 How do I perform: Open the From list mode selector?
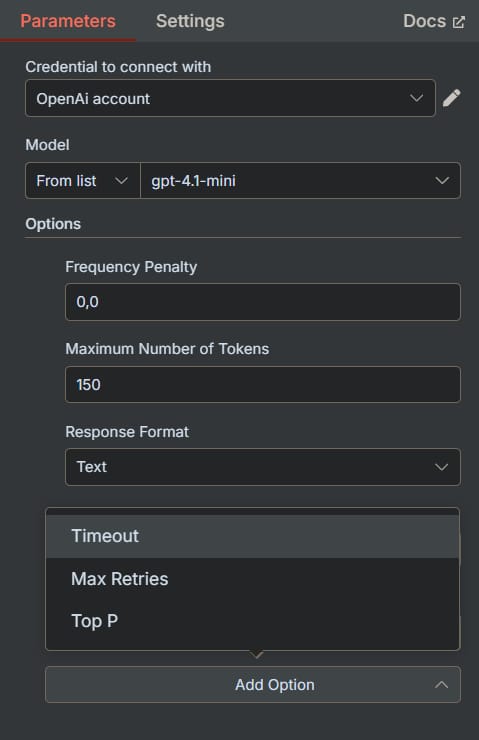click(83, 181)
